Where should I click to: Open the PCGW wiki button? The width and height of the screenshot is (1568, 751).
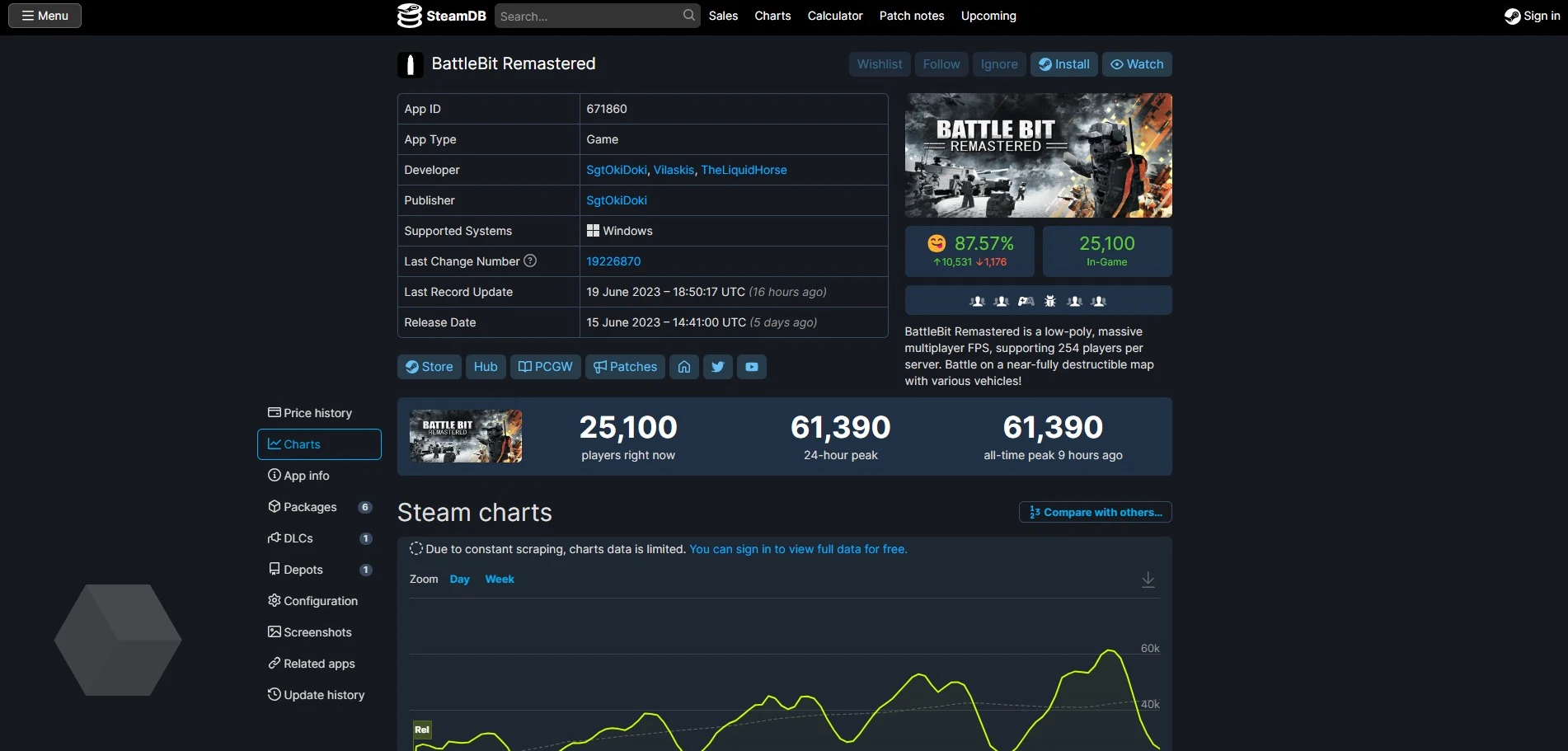coord(545,367)
